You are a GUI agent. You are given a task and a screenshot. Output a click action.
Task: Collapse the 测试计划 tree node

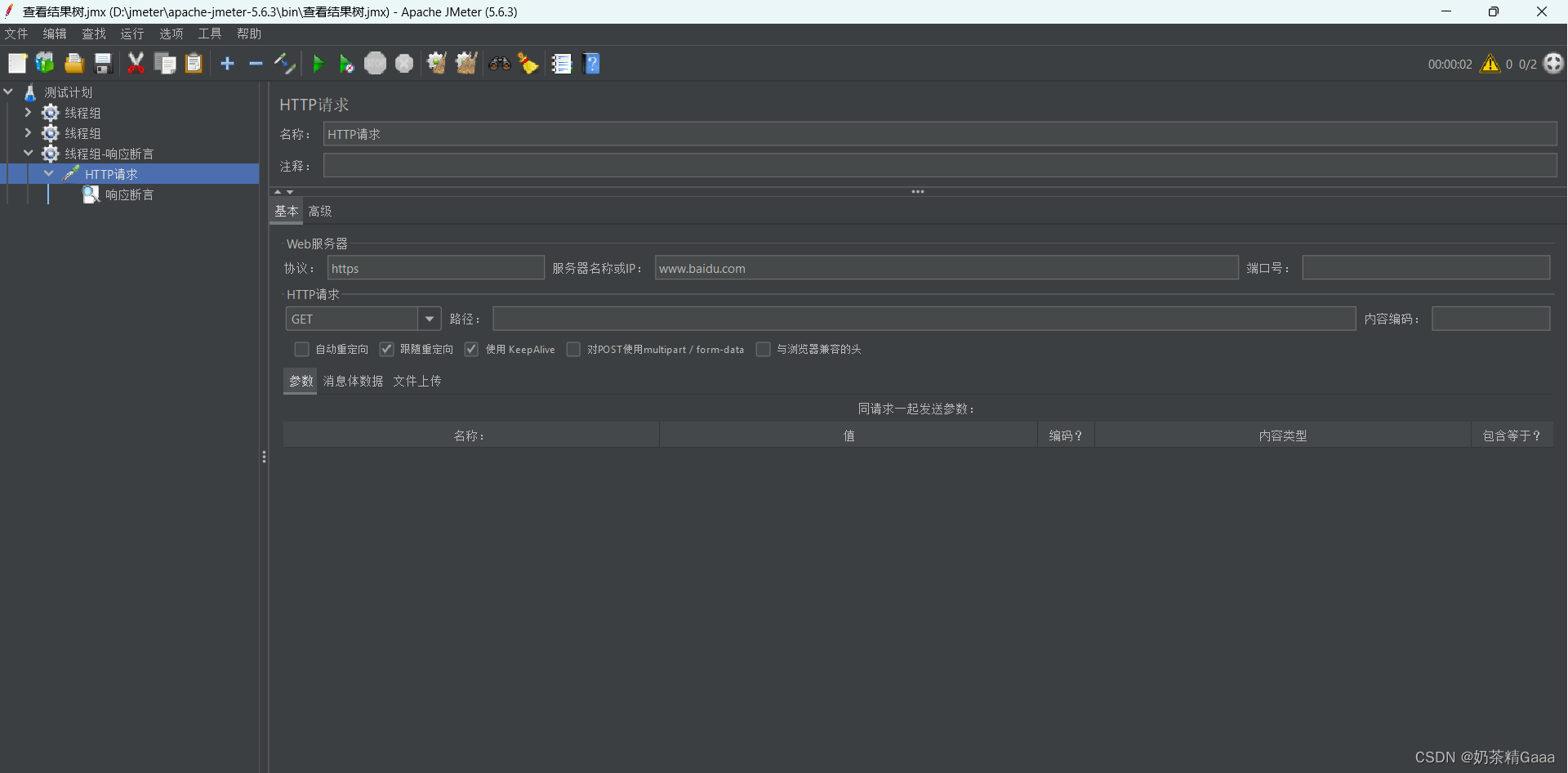(x=8, y=92)
